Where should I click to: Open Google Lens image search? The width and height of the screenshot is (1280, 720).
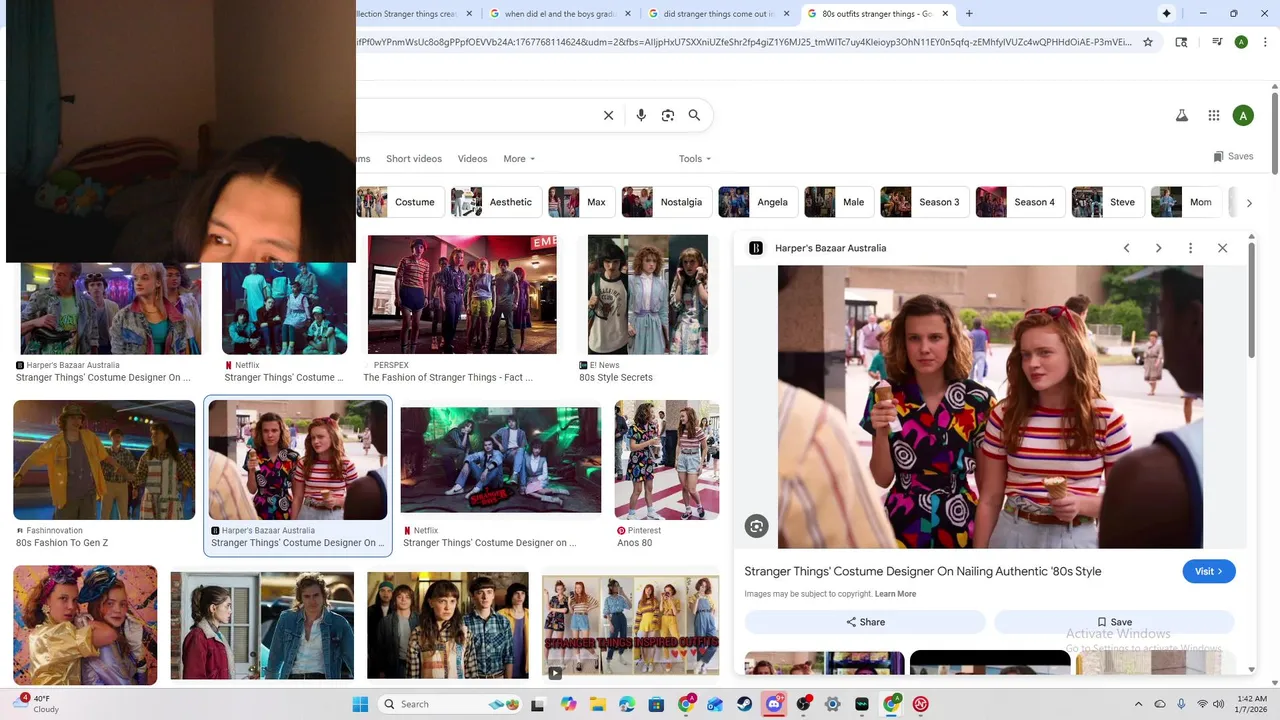point(668,115)
